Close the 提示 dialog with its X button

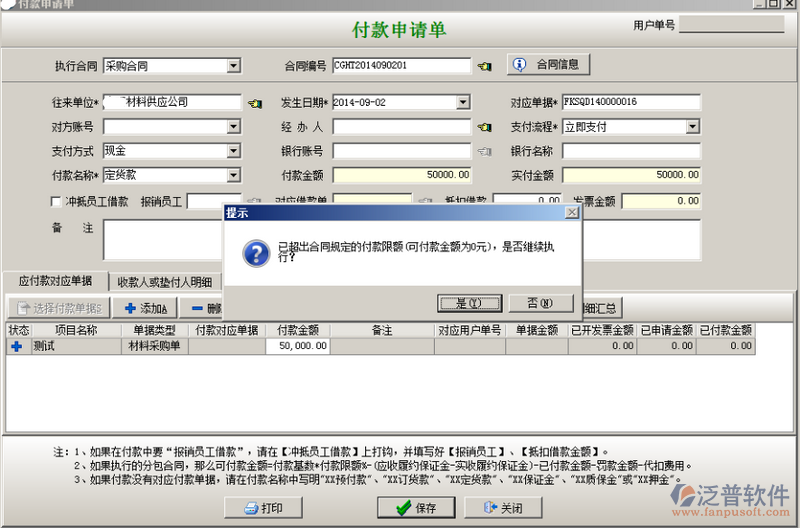572,213
